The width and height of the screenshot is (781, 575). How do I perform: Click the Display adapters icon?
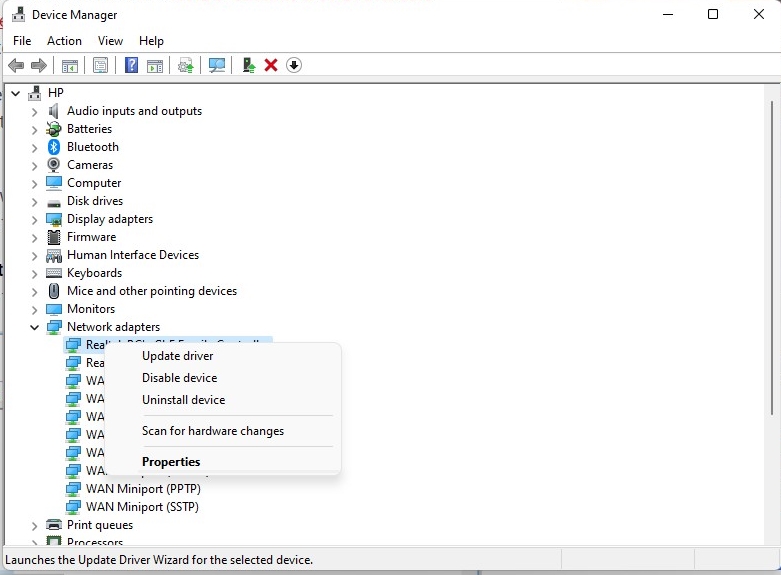[x=54, y=219]
